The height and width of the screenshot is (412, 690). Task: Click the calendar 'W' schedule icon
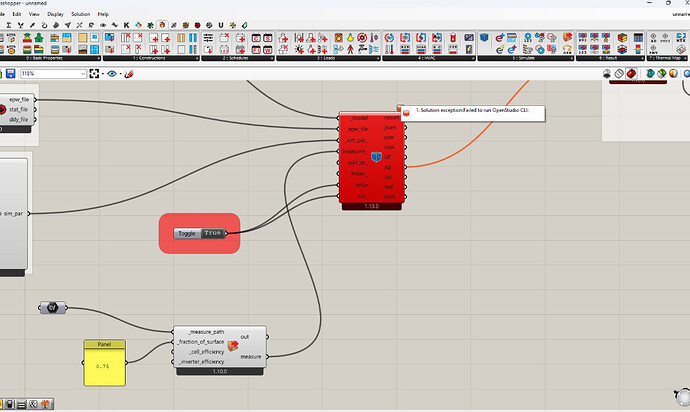[268, 49]
